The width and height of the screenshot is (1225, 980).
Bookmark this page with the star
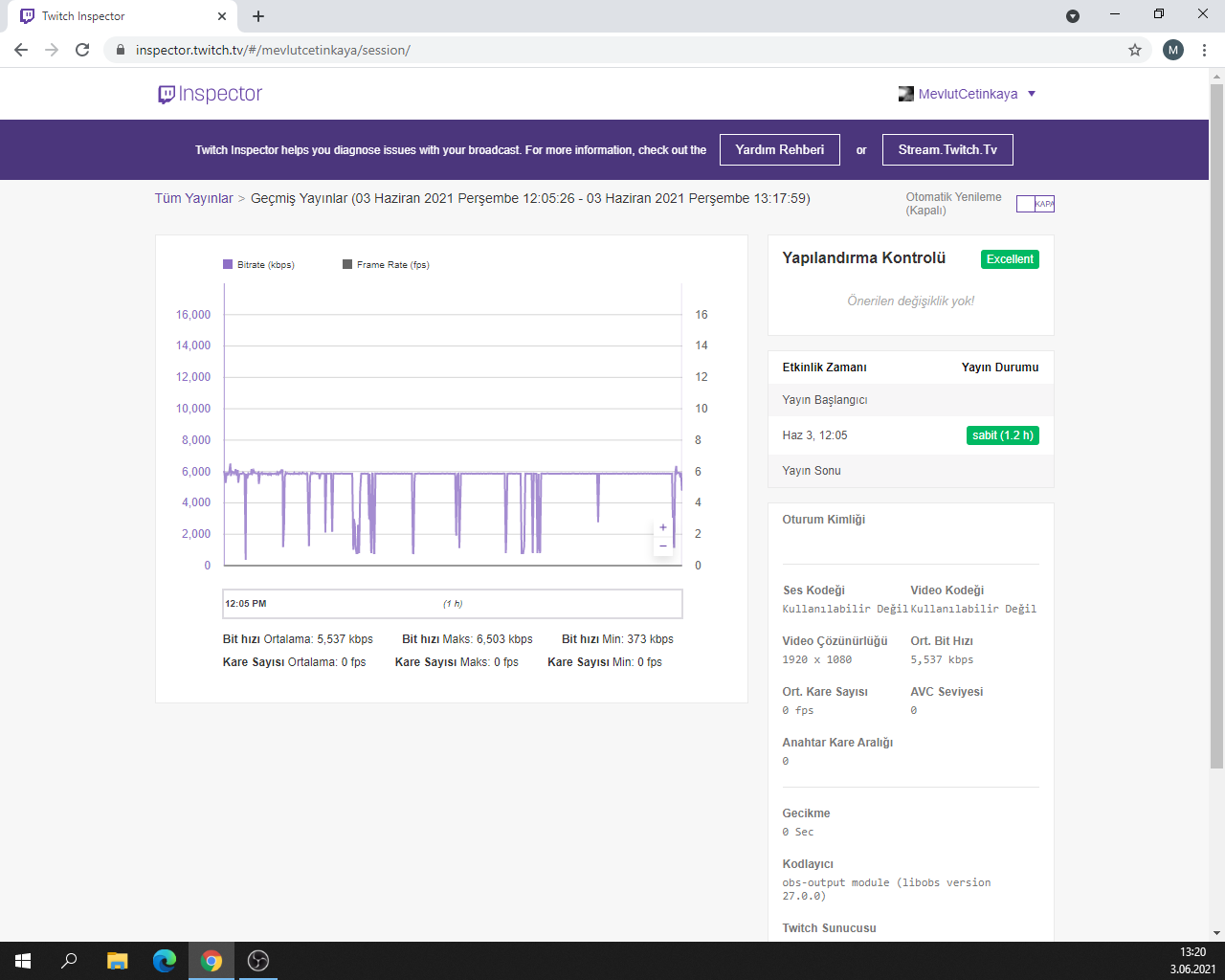coord(1135,50)
